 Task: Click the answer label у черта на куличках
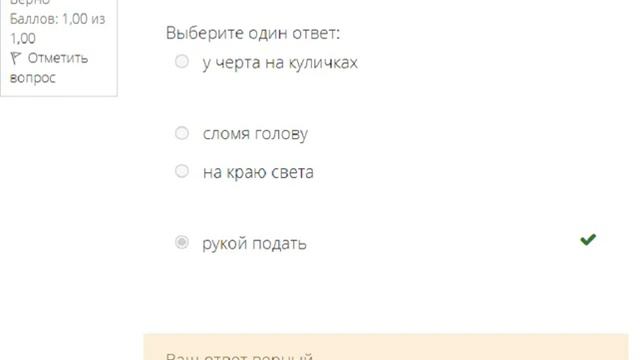pos(280,63)
